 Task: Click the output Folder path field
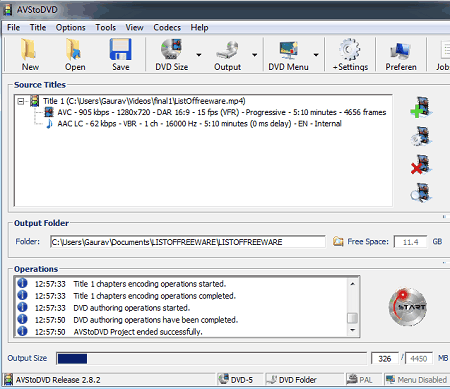[188, 242]
